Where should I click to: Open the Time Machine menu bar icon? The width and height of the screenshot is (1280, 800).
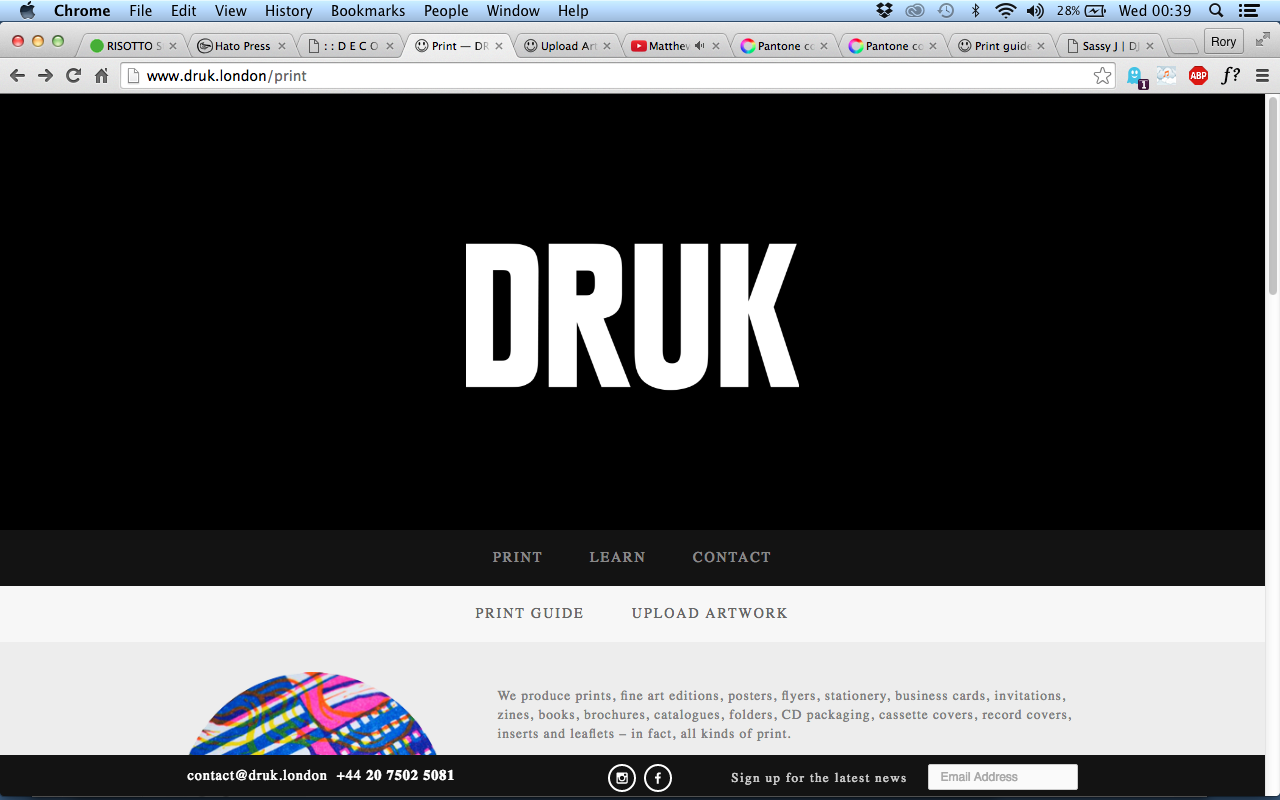[946, 11]
